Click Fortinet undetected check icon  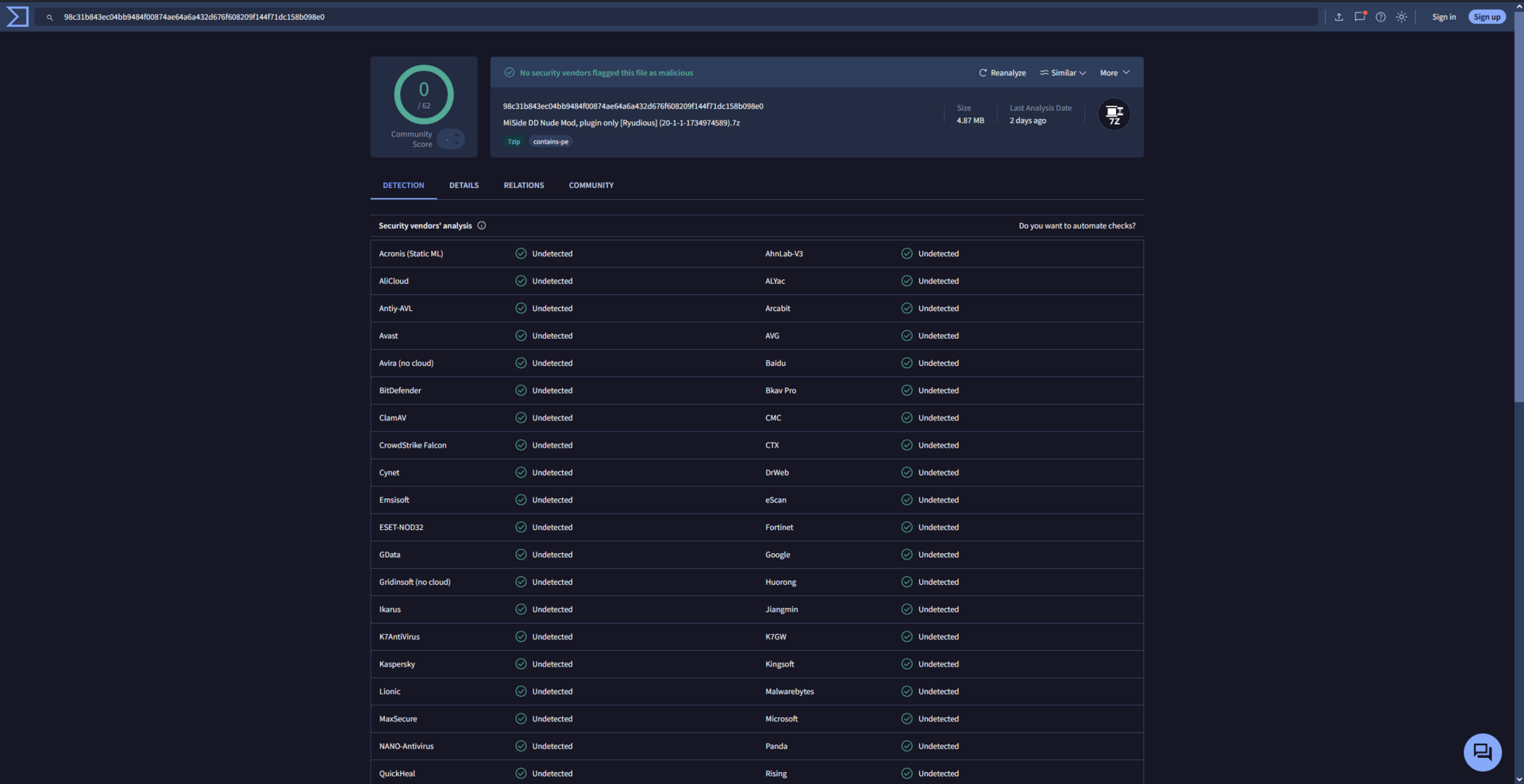(906, 527)
